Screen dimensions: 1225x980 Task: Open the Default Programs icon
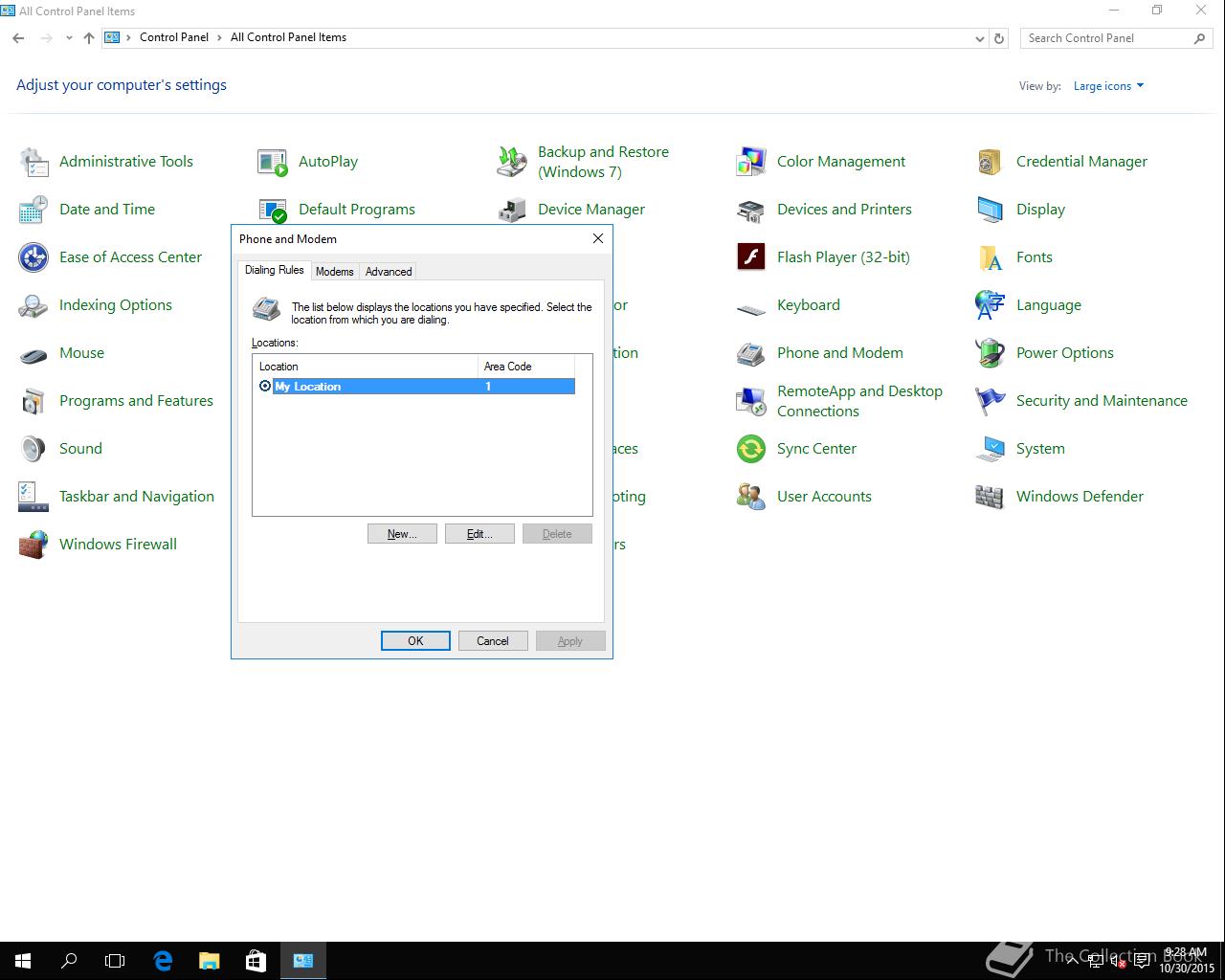click(x=273, y=210)
